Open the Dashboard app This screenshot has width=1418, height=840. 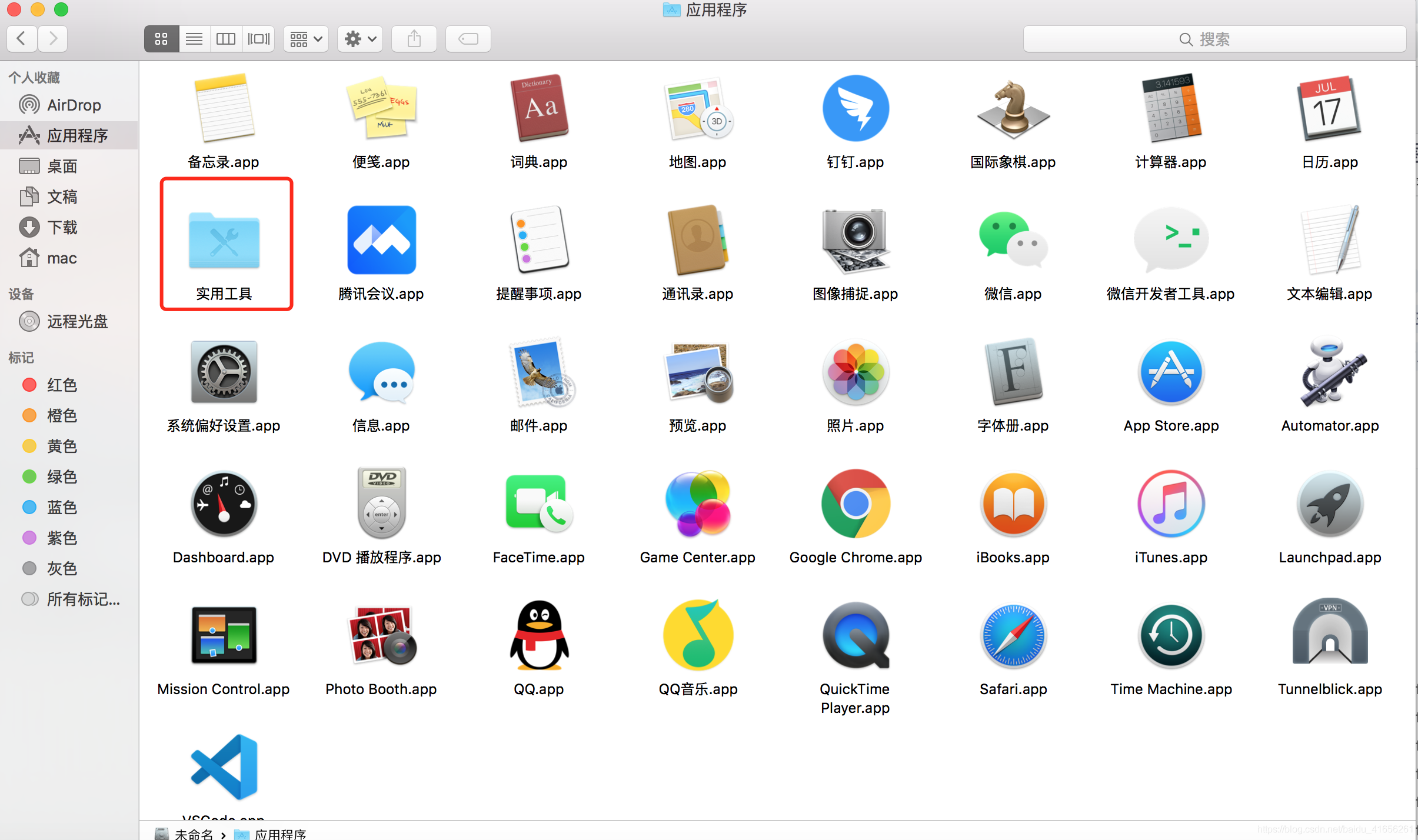[224, 504]
